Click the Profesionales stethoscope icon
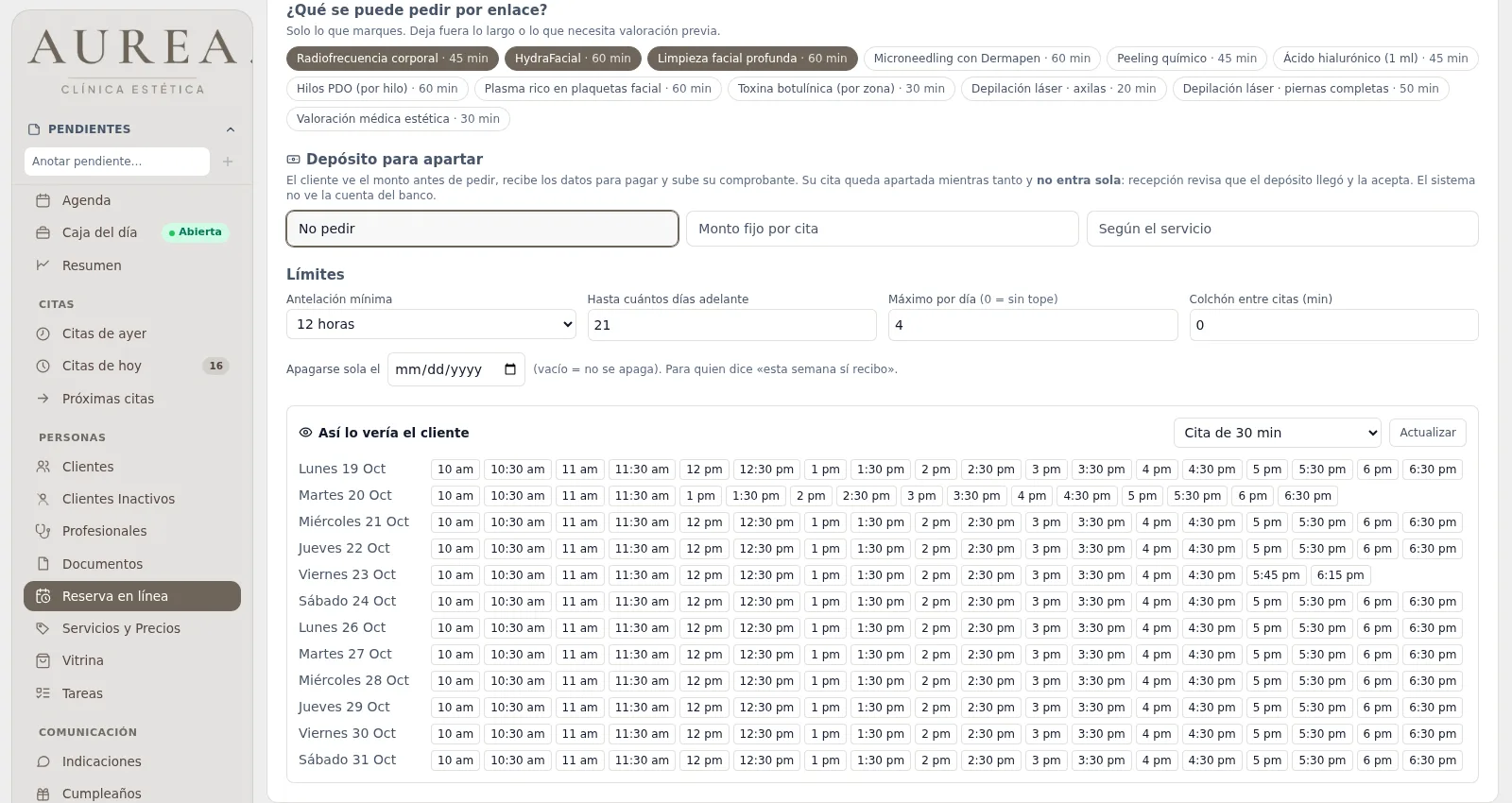1512x803 pixels. 43,531
